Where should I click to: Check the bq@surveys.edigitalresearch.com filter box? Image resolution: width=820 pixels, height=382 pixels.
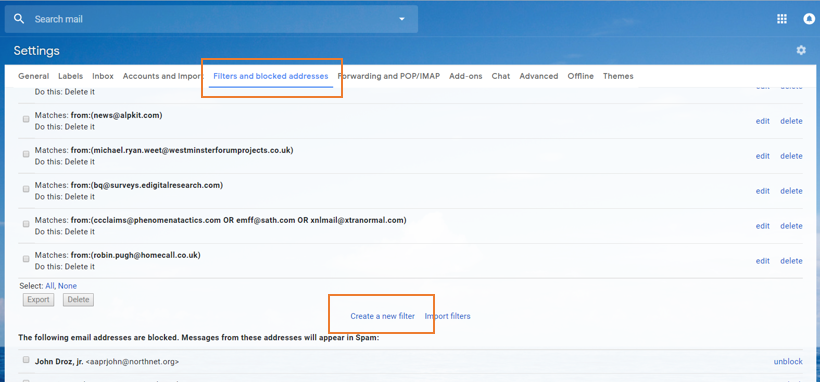point(26,189)
